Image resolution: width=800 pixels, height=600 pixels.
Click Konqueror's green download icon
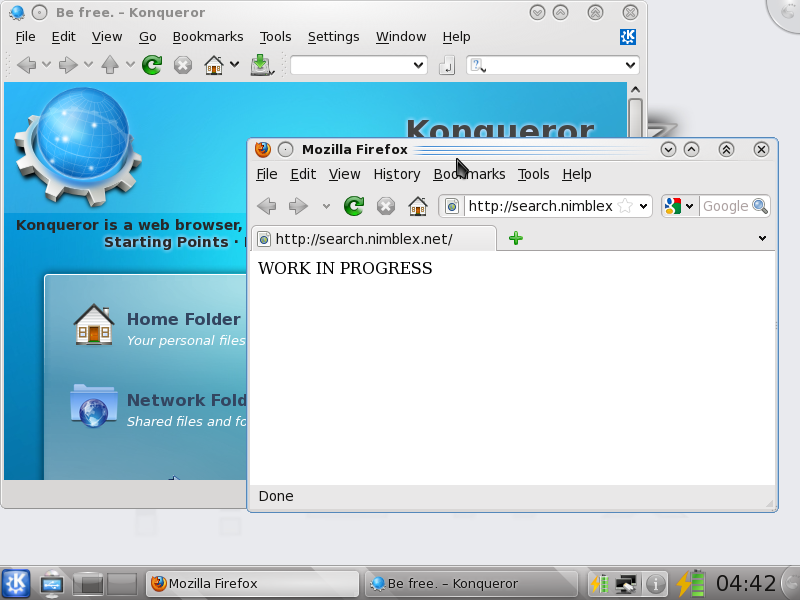(262, 65)
